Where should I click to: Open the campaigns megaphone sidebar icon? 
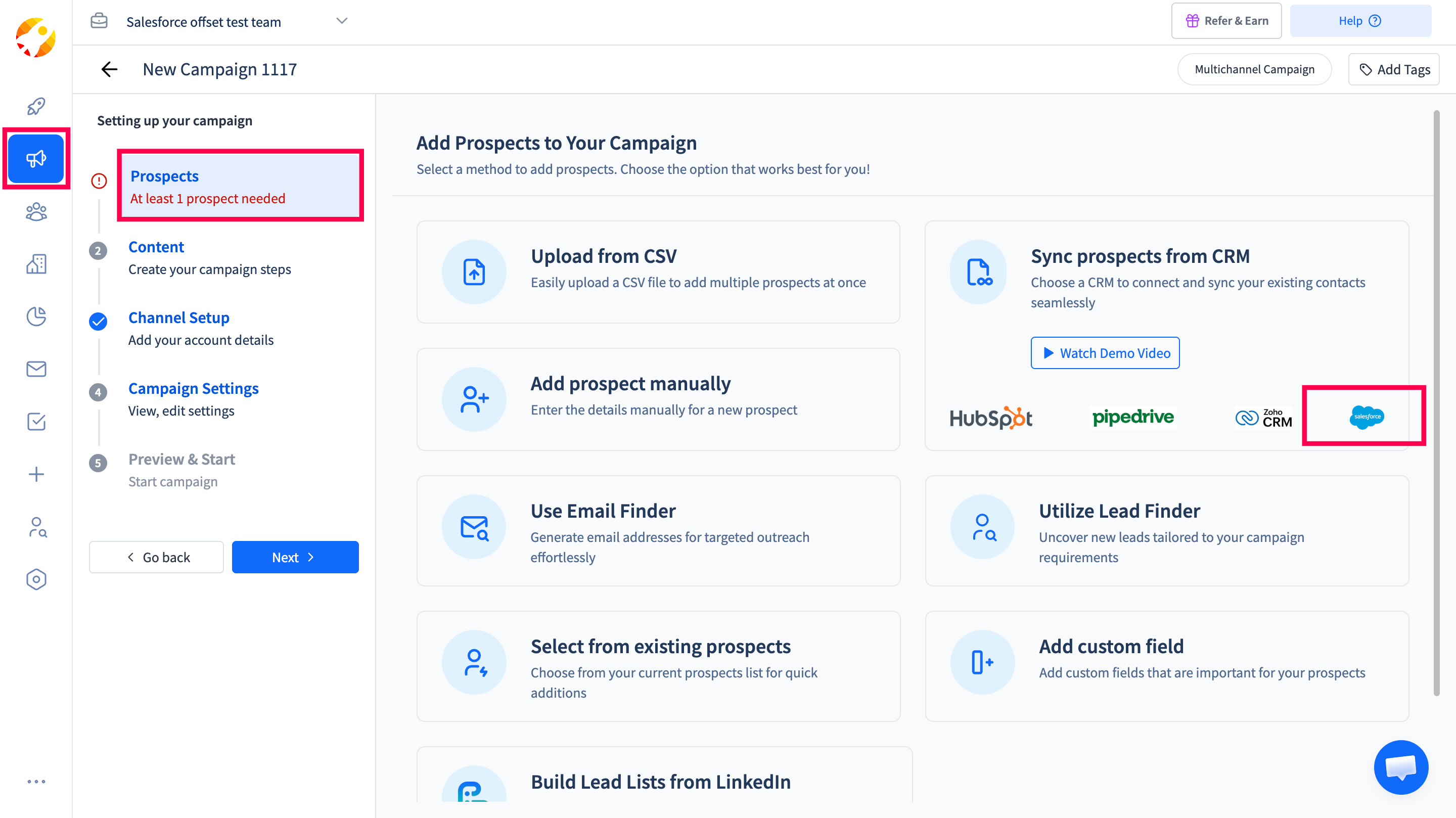(x=36, y=159)
